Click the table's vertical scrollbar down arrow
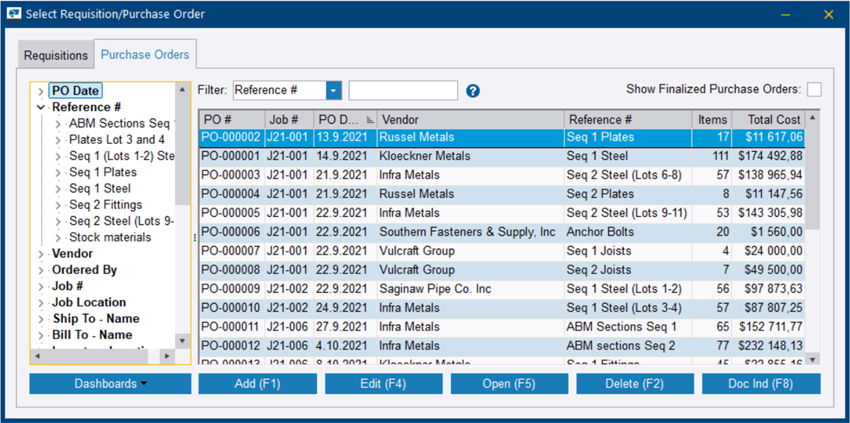850x423 pixels. pos(812,359)
